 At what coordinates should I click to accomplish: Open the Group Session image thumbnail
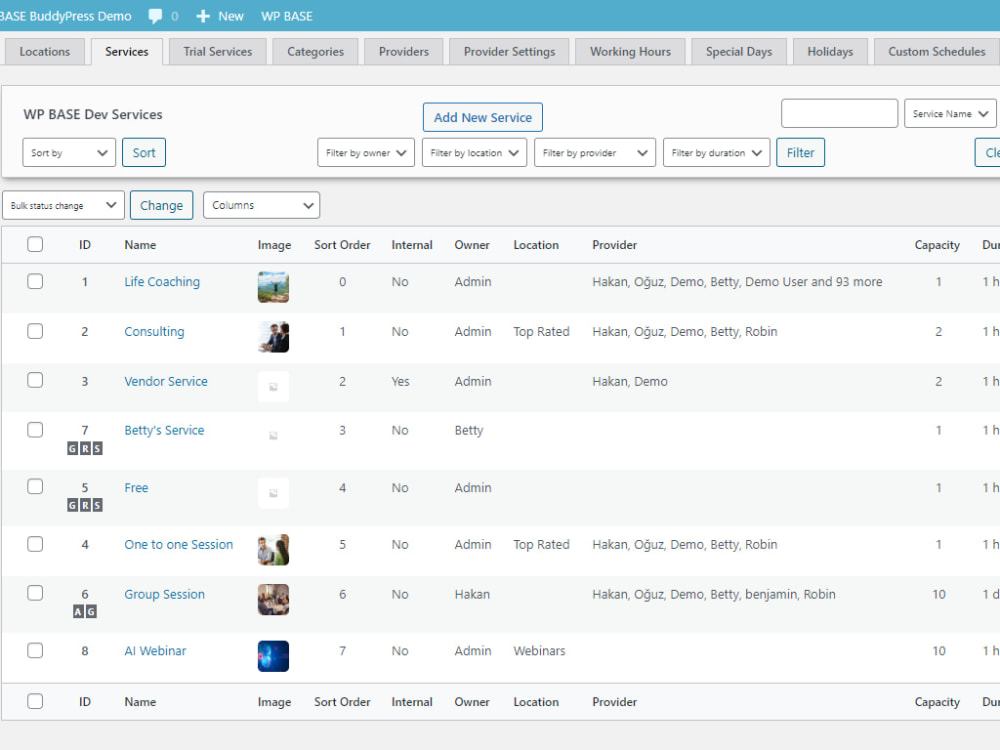coord(273,599)
